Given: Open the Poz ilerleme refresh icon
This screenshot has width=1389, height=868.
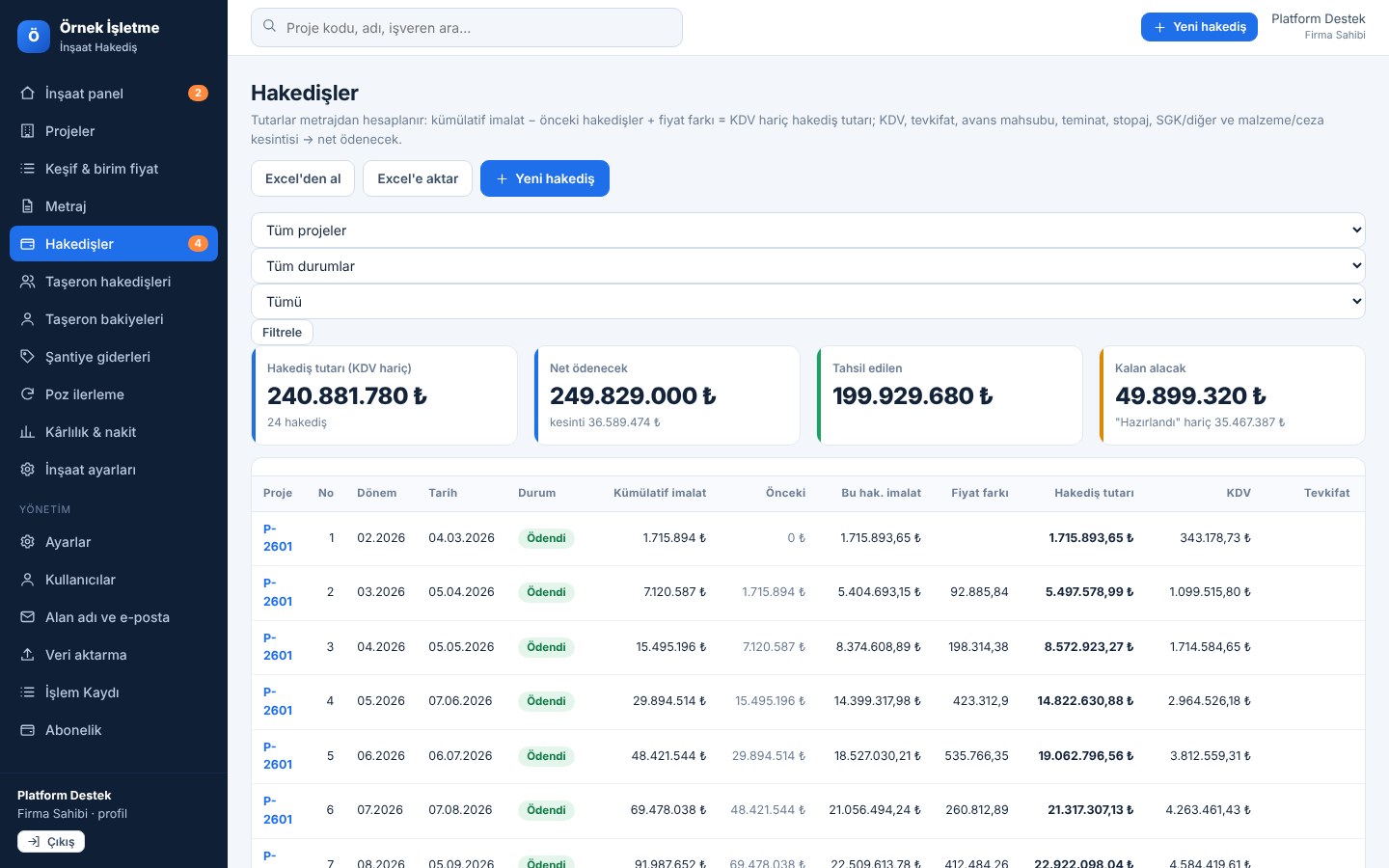Looking at the screenshot, I should (x=27, y=394).
